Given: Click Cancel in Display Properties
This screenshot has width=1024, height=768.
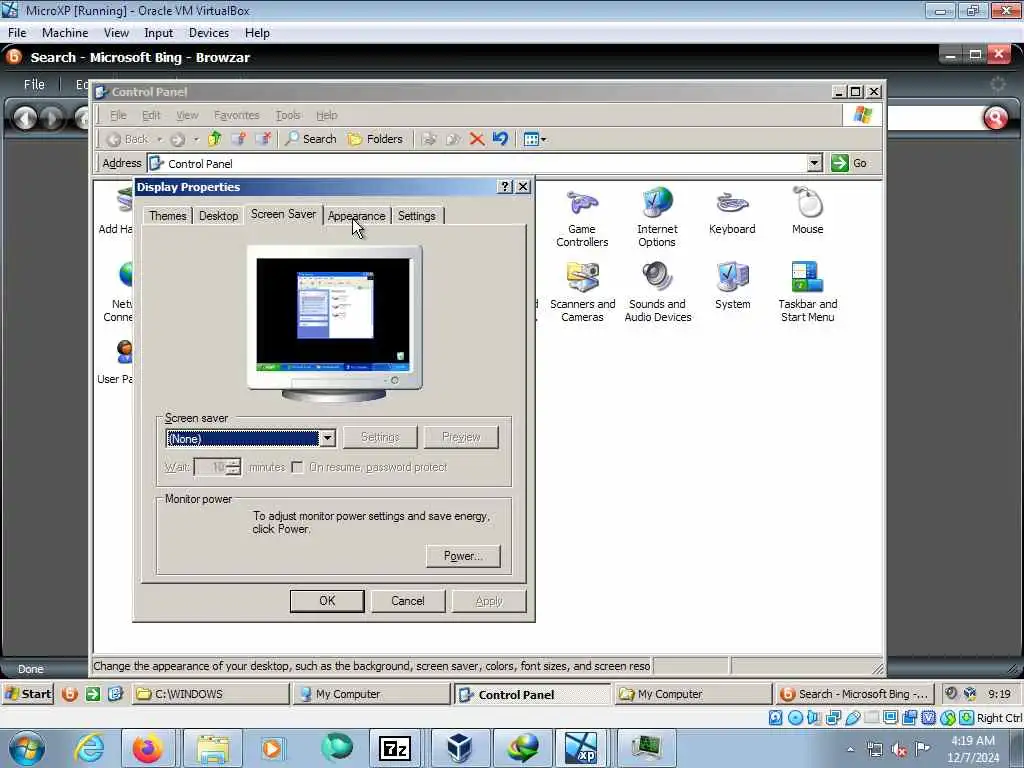Looking at the screenshot, I should click(x=408, y=601).
